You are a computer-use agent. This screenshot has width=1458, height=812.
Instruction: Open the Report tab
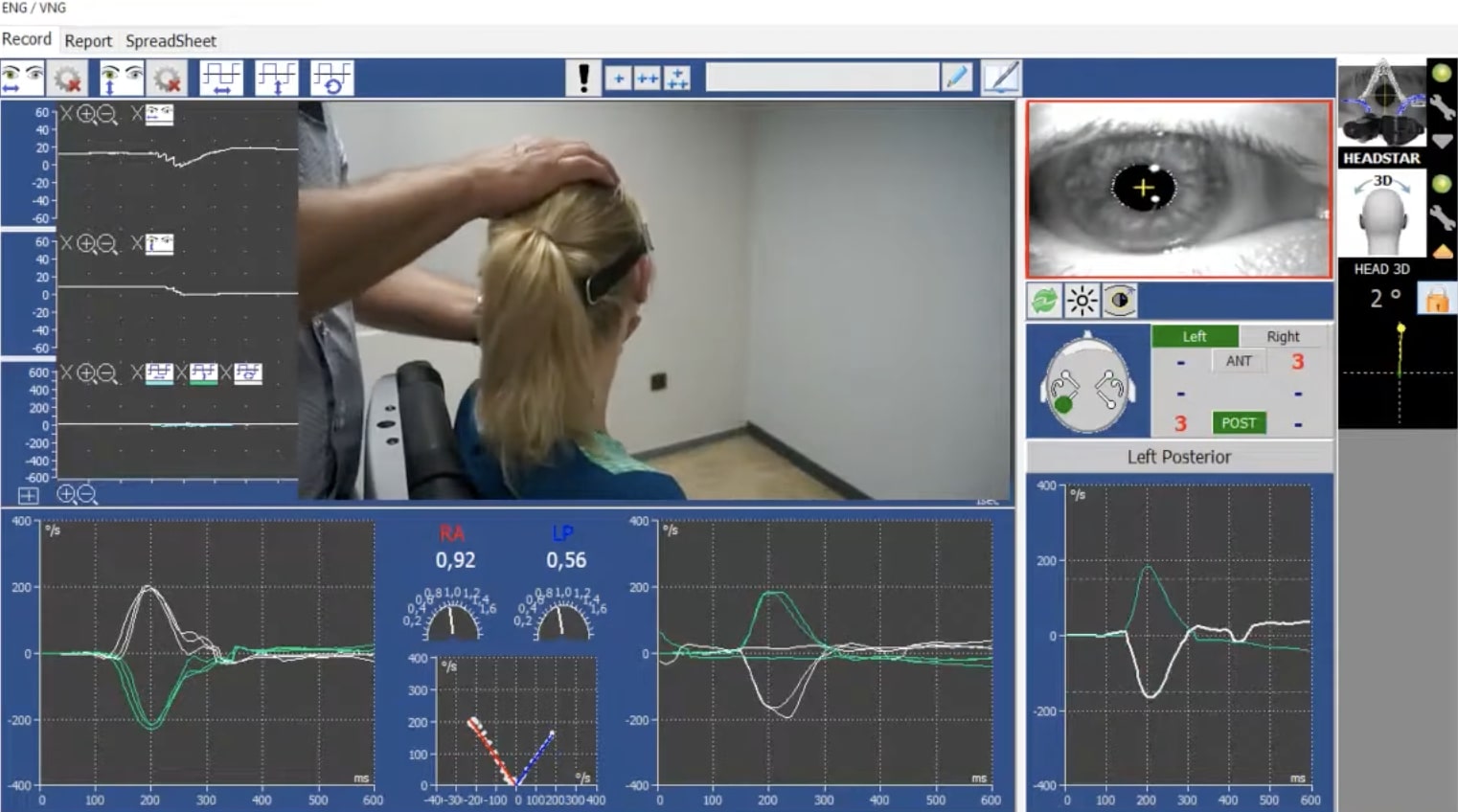coord(88,41)
